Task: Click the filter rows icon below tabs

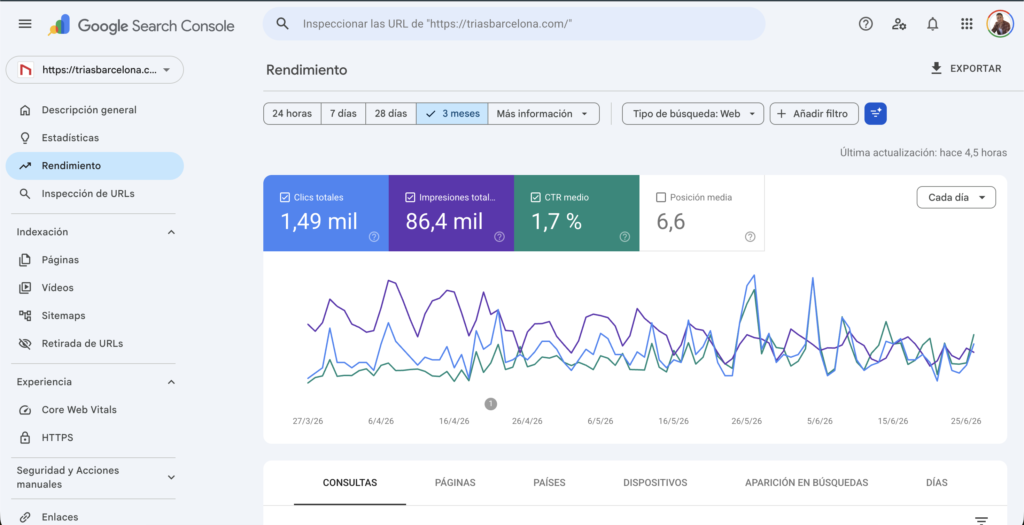Action: tap(981, 520)
